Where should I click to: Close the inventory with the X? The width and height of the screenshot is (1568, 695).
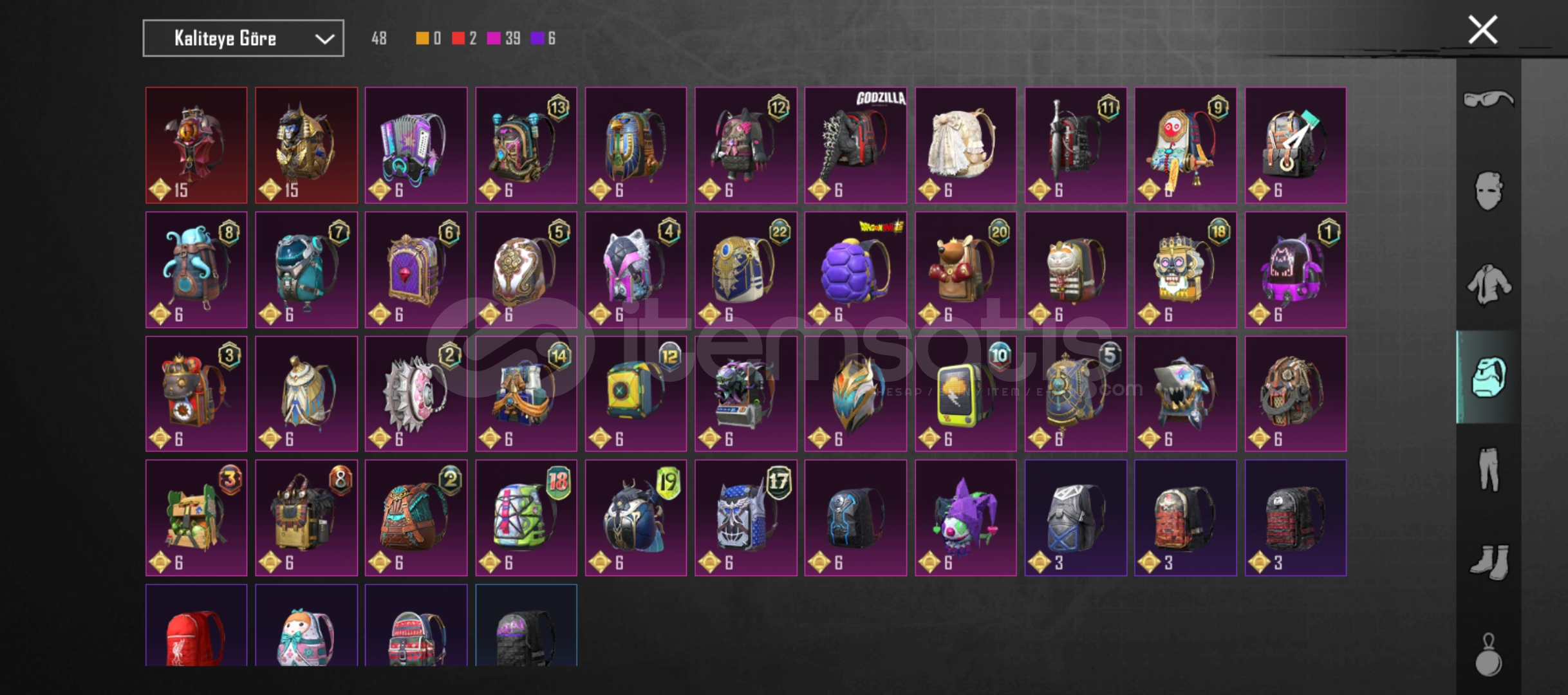pyautogui.click(x=1482, y=30)
